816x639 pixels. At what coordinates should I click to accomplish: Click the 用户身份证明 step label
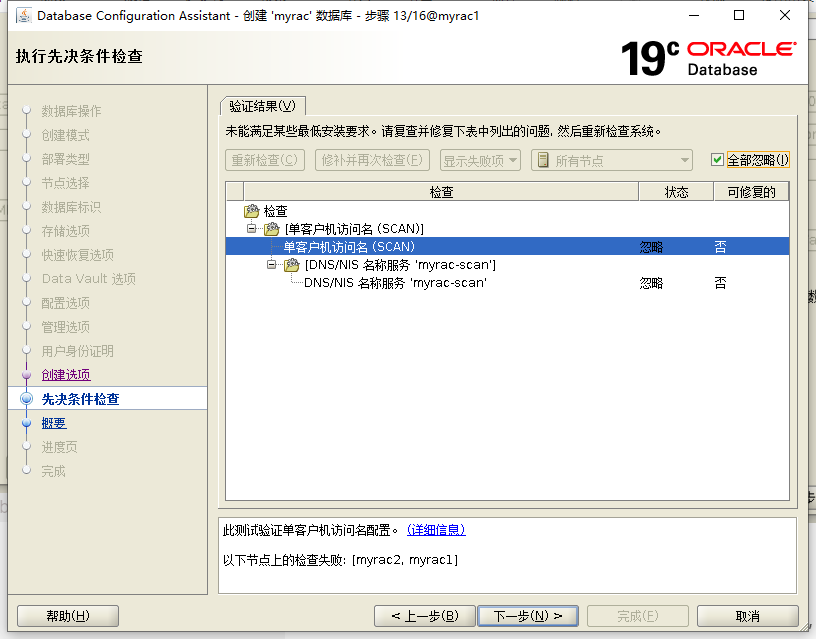78,351
